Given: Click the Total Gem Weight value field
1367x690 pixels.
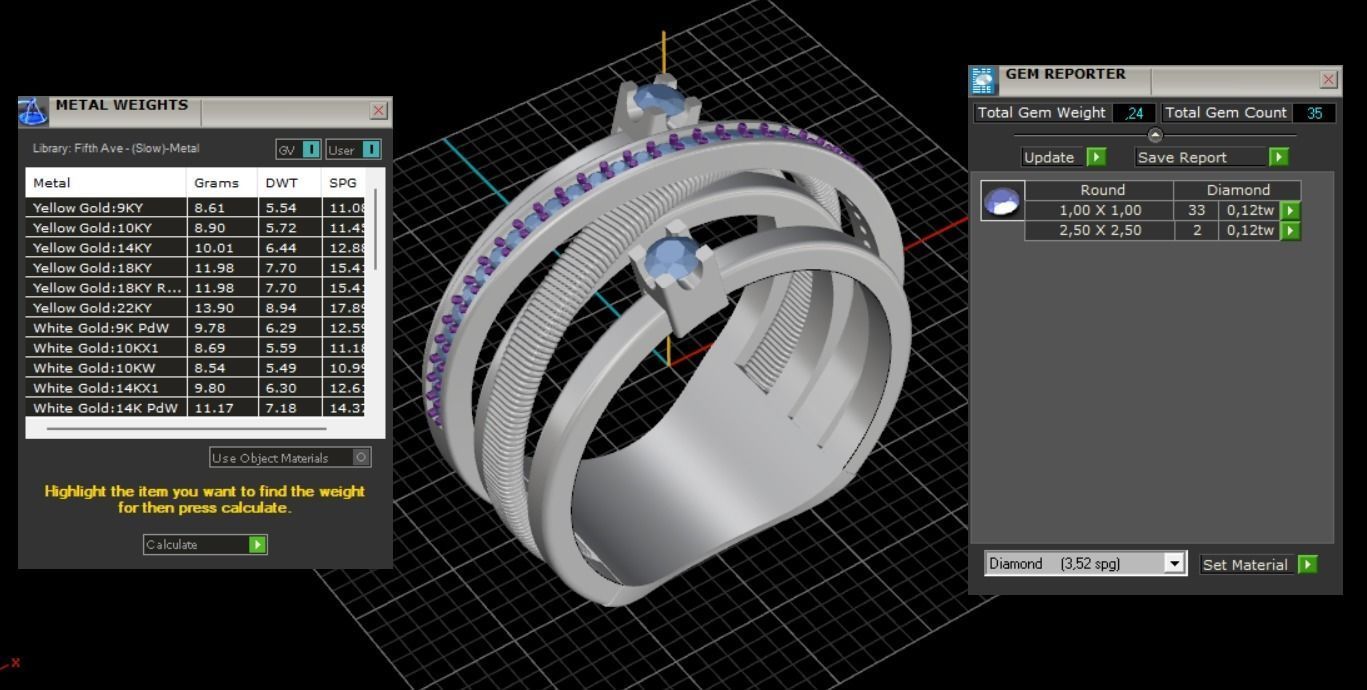Looking at the screenshot, I should point(1134,113).
